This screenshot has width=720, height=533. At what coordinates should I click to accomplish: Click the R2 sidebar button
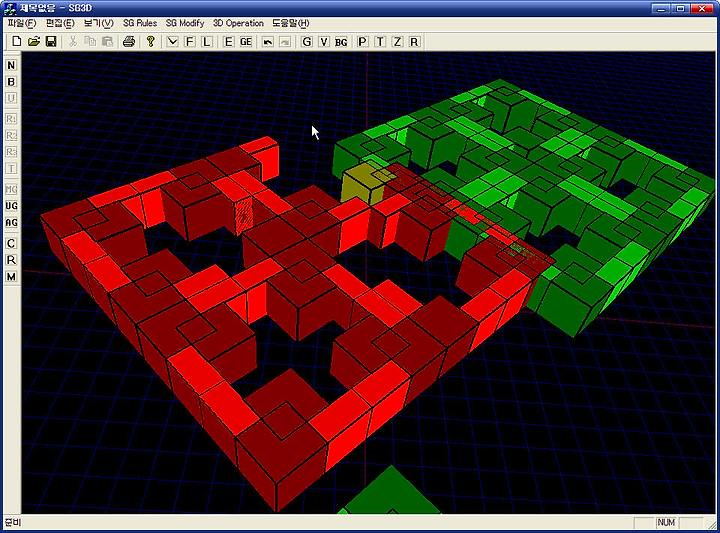pyautogui.click(x=11, y=135)
